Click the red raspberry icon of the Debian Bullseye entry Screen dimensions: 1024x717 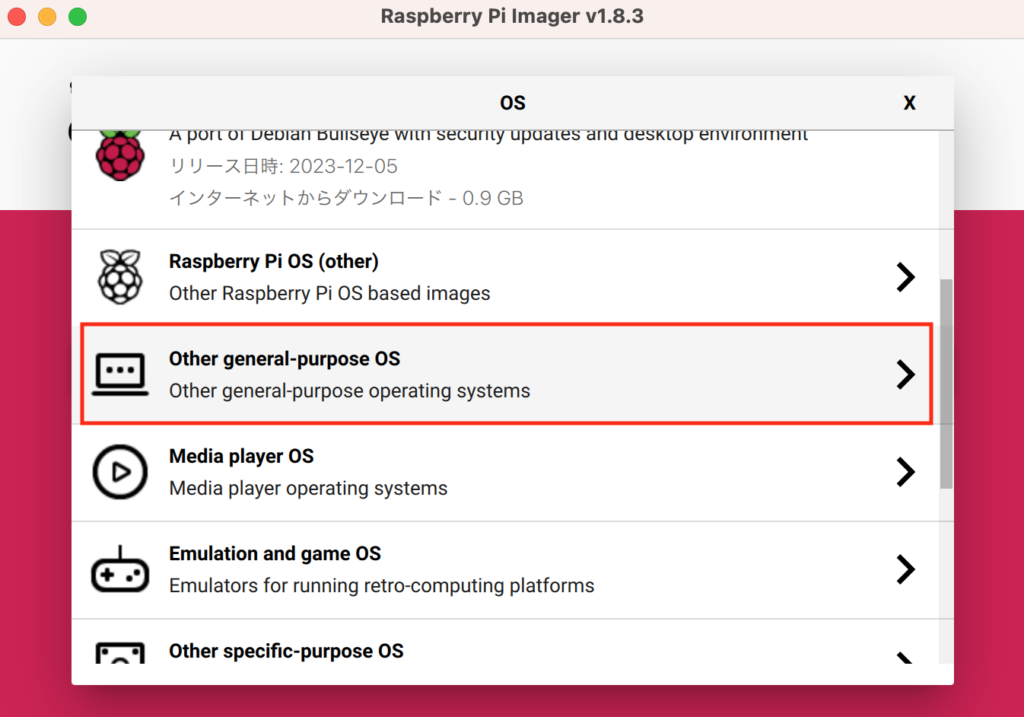tap(120, 156)
